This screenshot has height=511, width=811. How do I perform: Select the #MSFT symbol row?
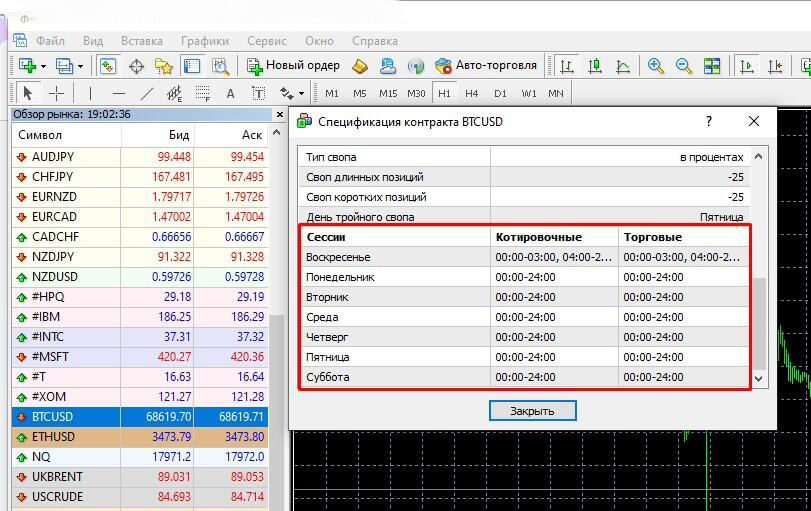coord(140,357)
